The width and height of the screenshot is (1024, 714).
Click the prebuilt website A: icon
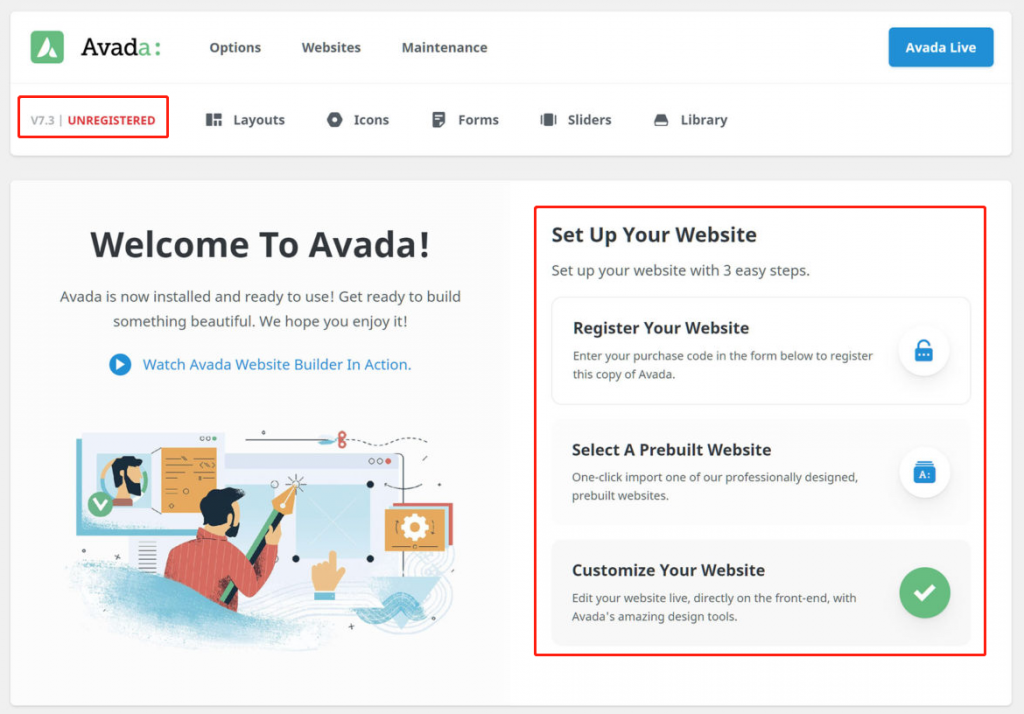pos(924,472)
